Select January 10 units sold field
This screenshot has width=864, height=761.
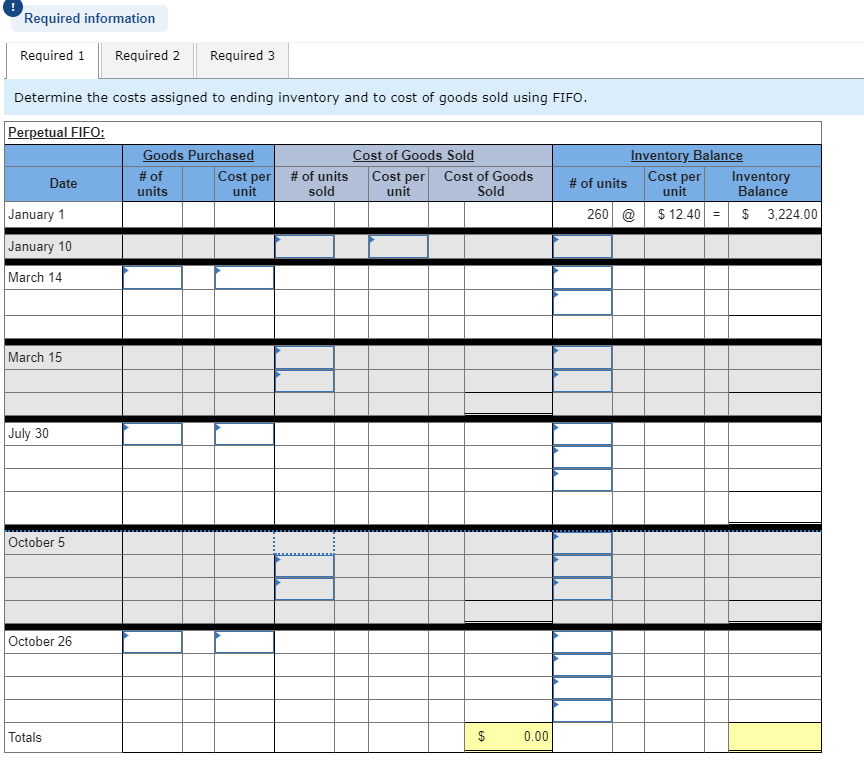(304, 246)
